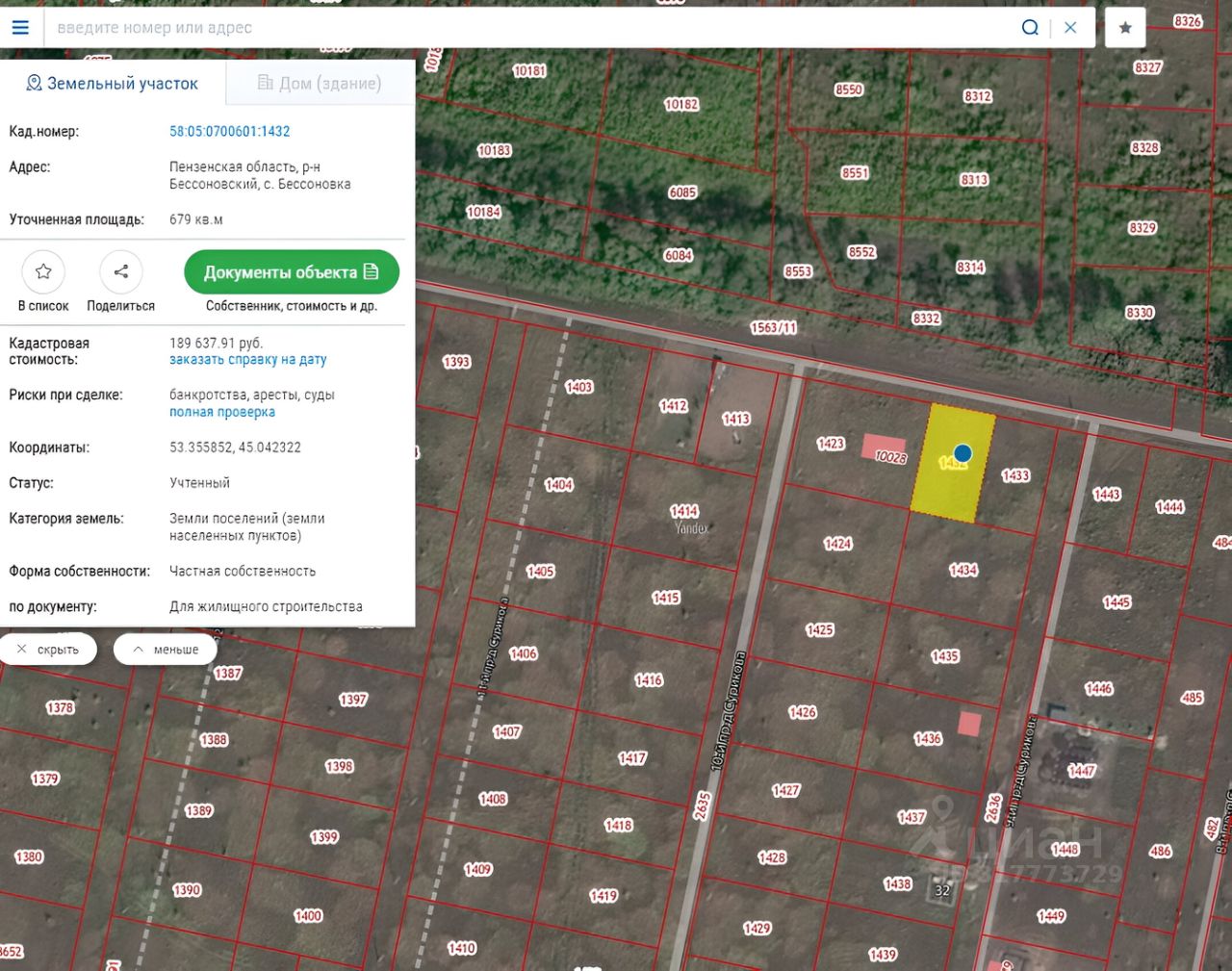
Task: Open cadastral number 58:05:0700601:1432 link
Action: click(x=229, y=132)
